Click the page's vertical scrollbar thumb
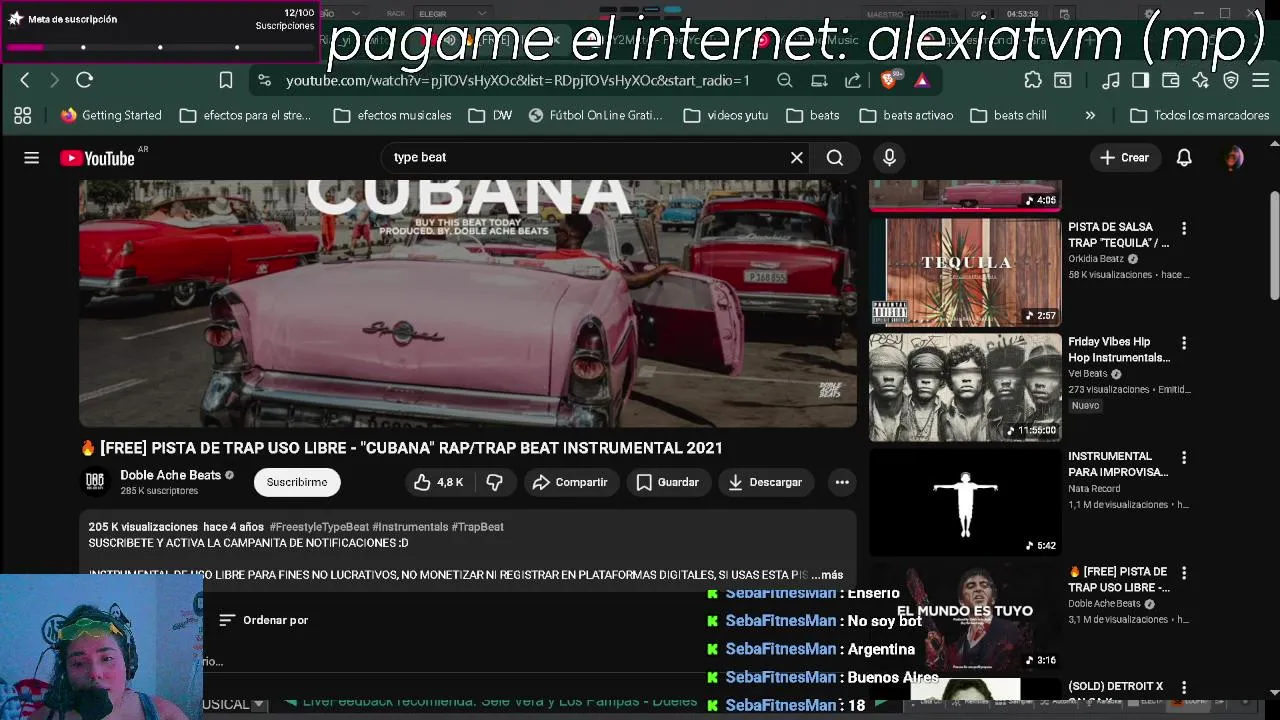 [x=1274, y=245]
